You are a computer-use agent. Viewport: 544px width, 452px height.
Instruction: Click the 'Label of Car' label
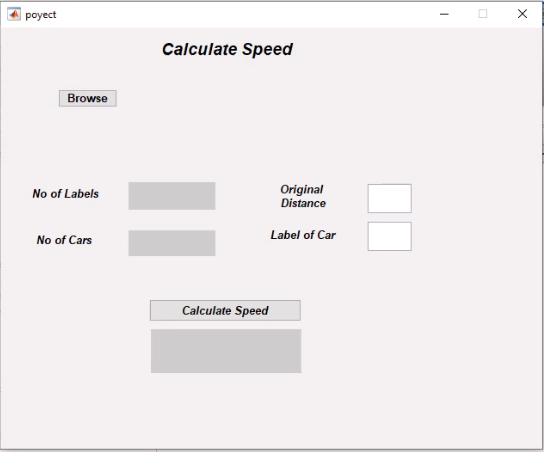click(303, 235)
